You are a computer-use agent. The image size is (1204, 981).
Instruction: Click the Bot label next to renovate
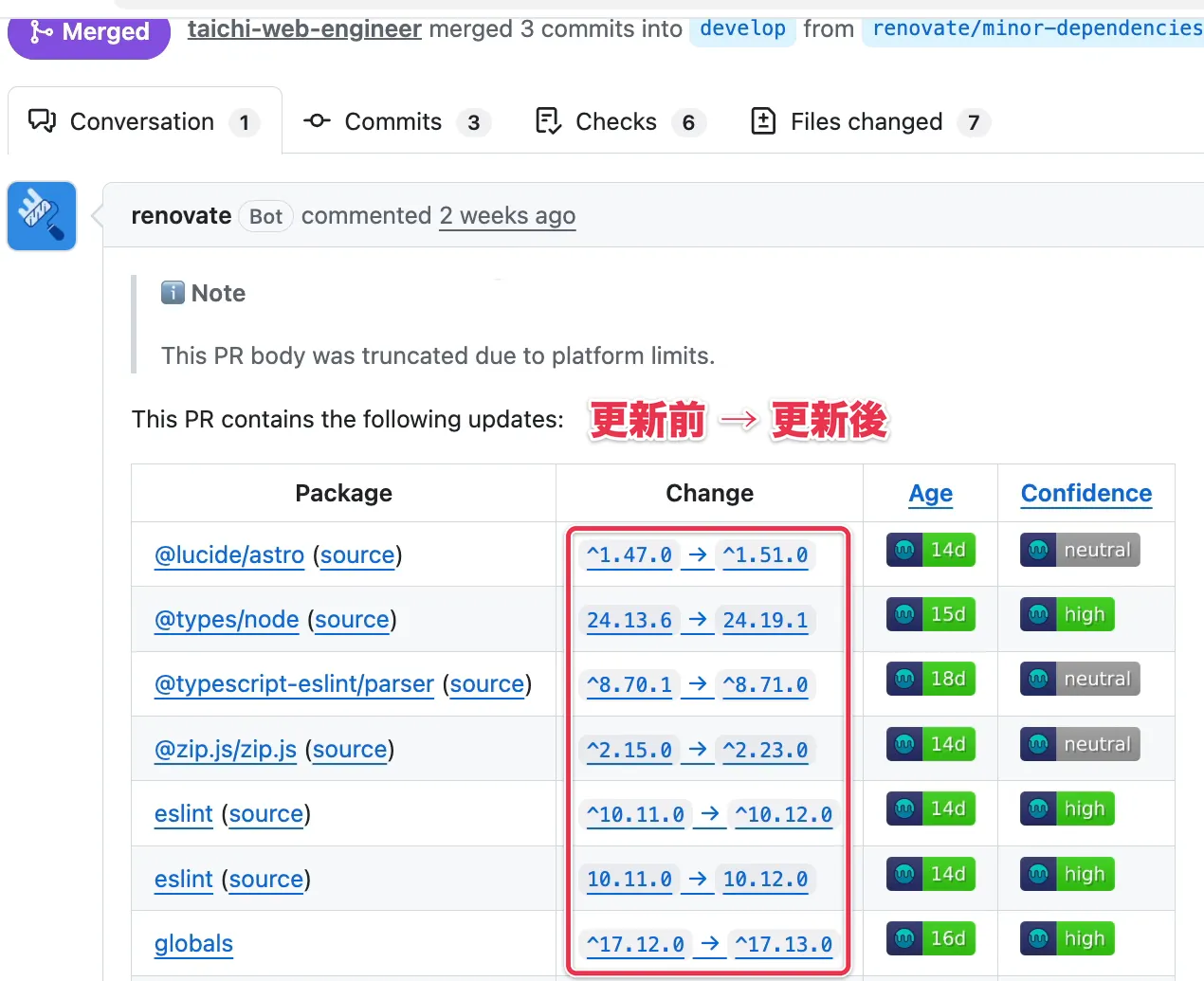pyautogui.click(x=265, y=216)
